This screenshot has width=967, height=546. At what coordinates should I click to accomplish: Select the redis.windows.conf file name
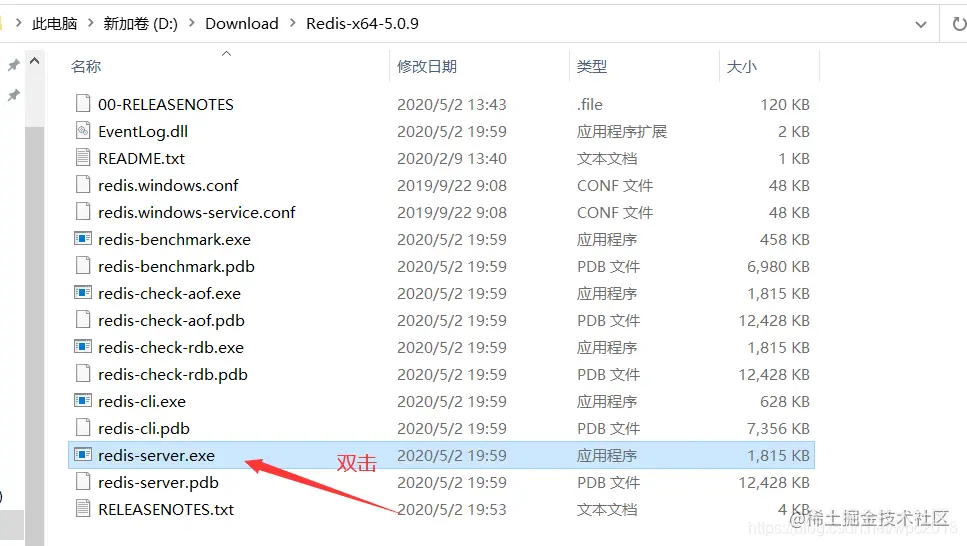168,185
